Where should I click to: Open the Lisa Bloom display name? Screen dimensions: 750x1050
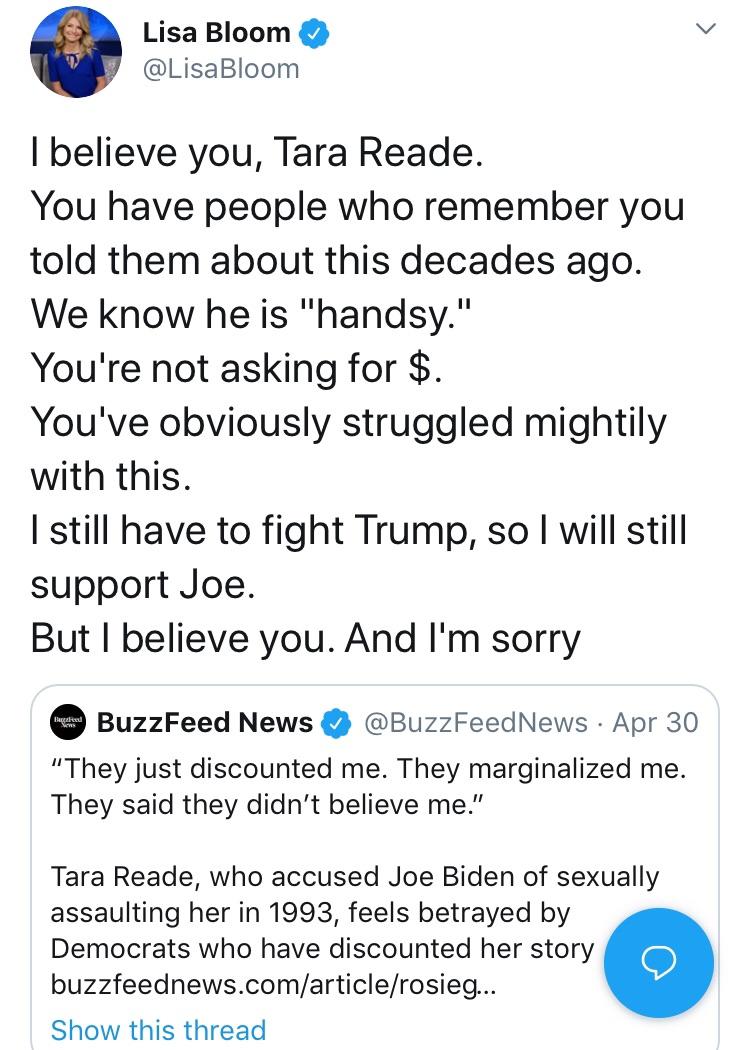pyautogui.click(x=216, y=32)
